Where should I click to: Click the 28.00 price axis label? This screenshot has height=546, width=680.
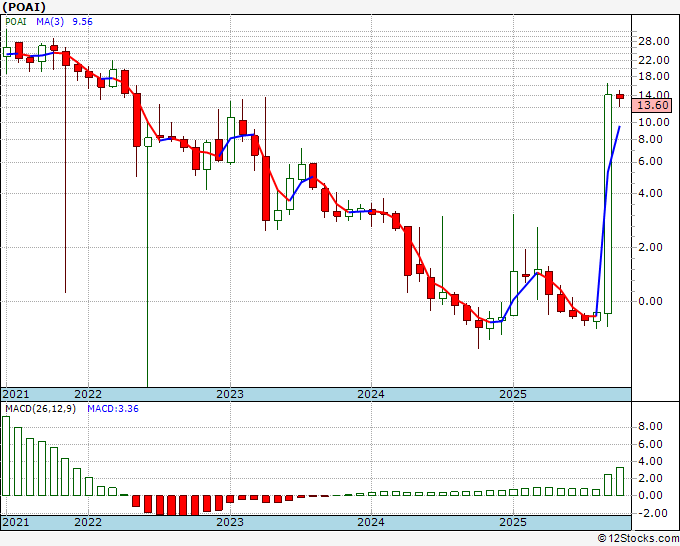(x=654, y=42)
